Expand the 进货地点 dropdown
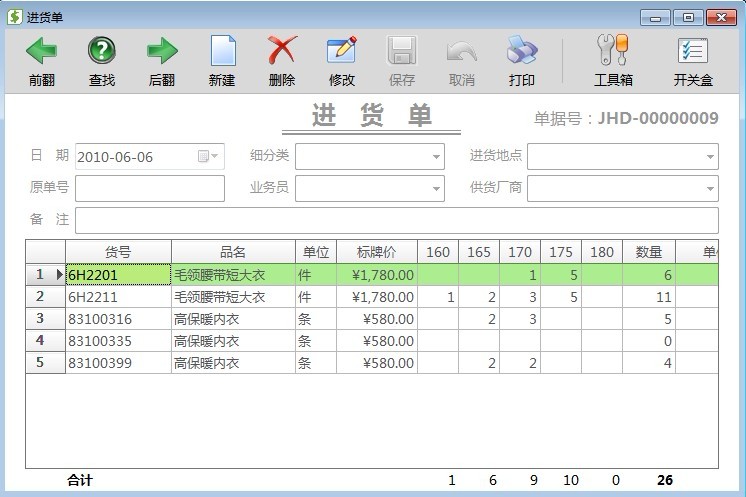This screenshot has width=746, height=497. [x=710, y=156]
